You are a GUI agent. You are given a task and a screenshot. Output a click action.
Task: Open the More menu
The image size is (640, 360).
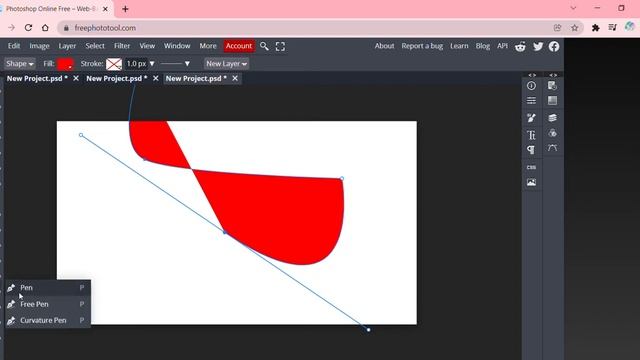(208, 46)
